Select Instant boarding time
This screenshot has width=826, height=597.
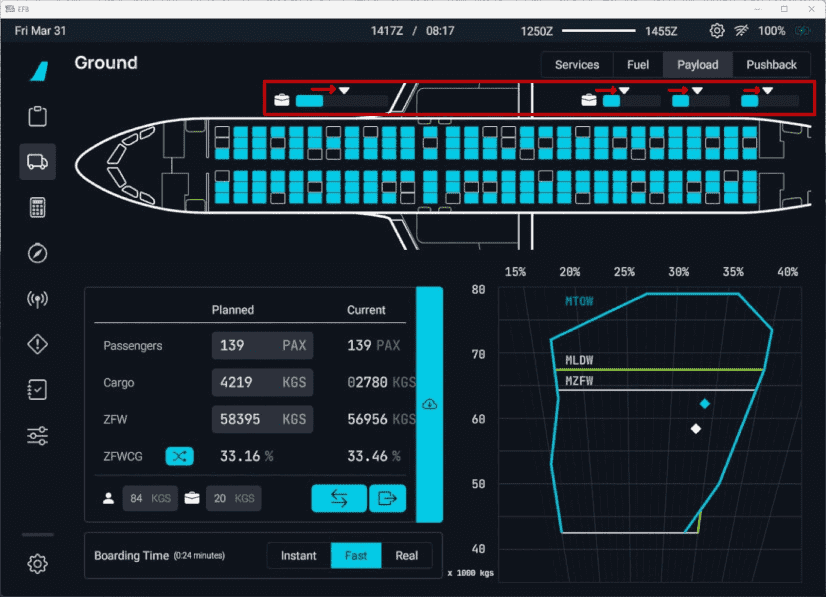(299, 556)
